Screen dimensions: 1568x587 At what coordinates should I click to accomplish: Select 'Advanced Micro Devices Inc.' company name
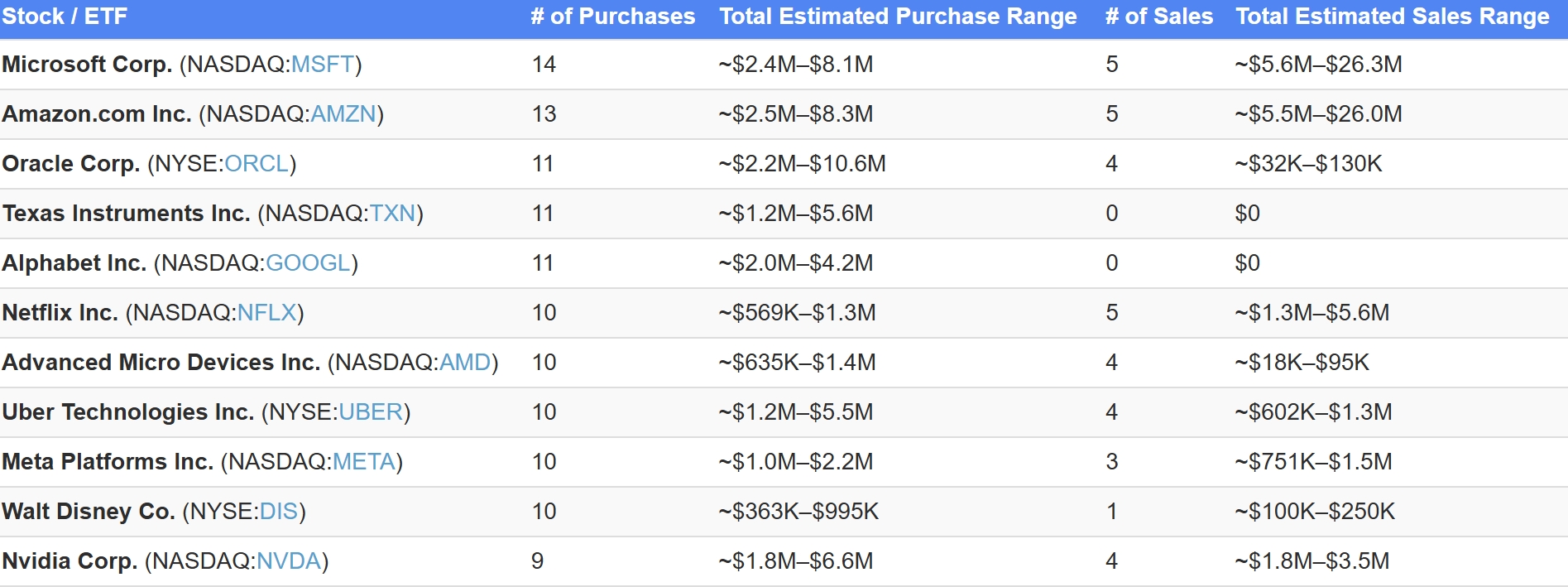(161, 363)
